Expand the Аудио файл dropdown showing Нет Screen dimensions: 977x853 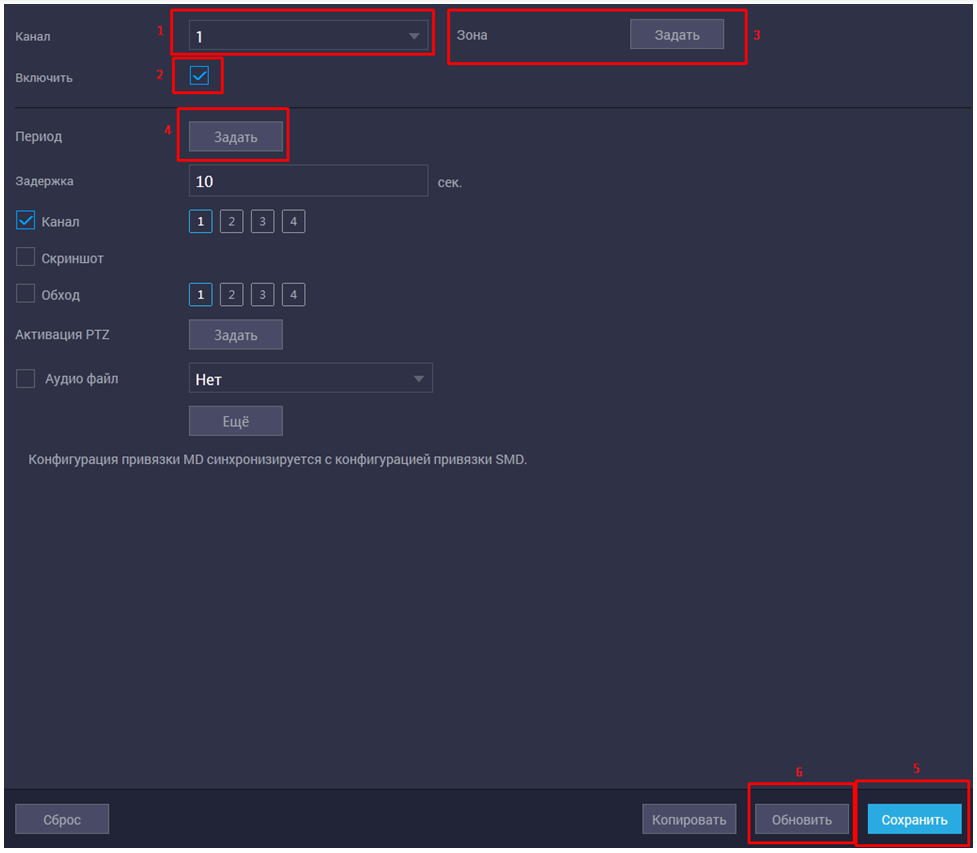tap(310, 378)
